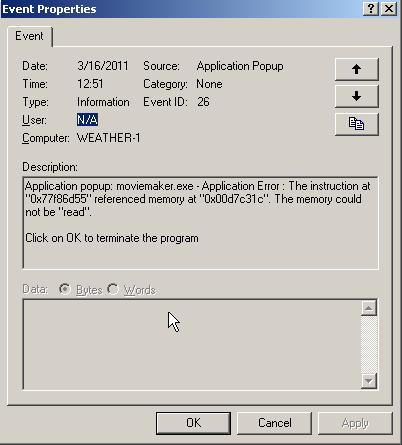Image resolution: width=402 pixels, height=445 pixels.
Task: Select the Event tab
Action: (x=29, y=36)
